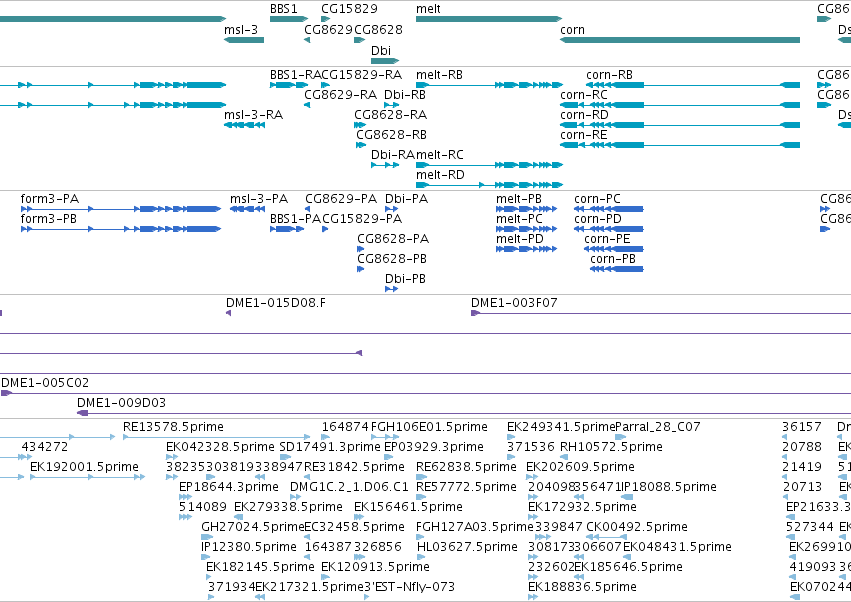851x602 pixels.
Task: Click the Dbi-PB protein label
Action: (x=405, y=280)
